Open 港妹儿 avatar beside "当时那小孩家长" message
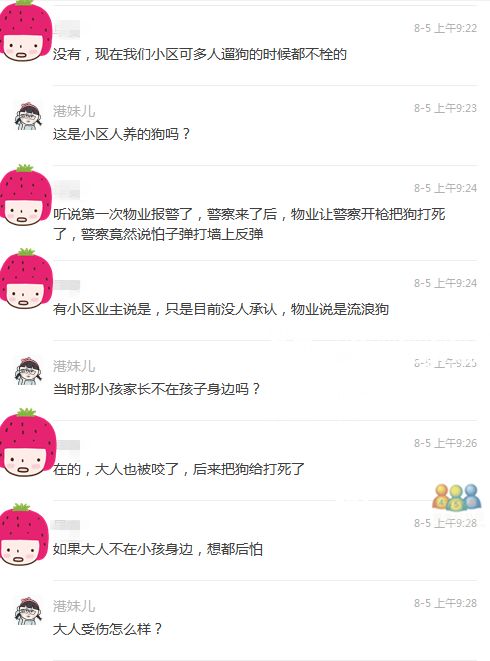Viewport: 490px width, 661px height. [x=28, y=371]
